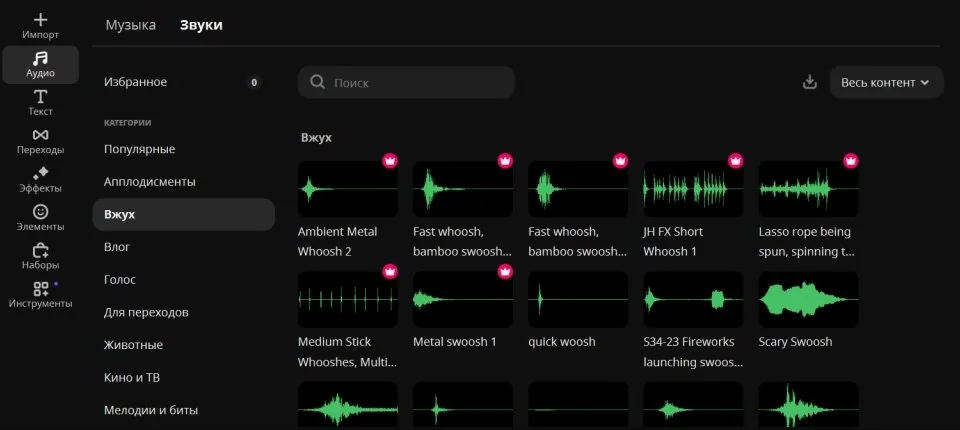Switch to the Звуки tab
Image resolution: width=960 pixels, height=430 pixels.
coord(201,25)
